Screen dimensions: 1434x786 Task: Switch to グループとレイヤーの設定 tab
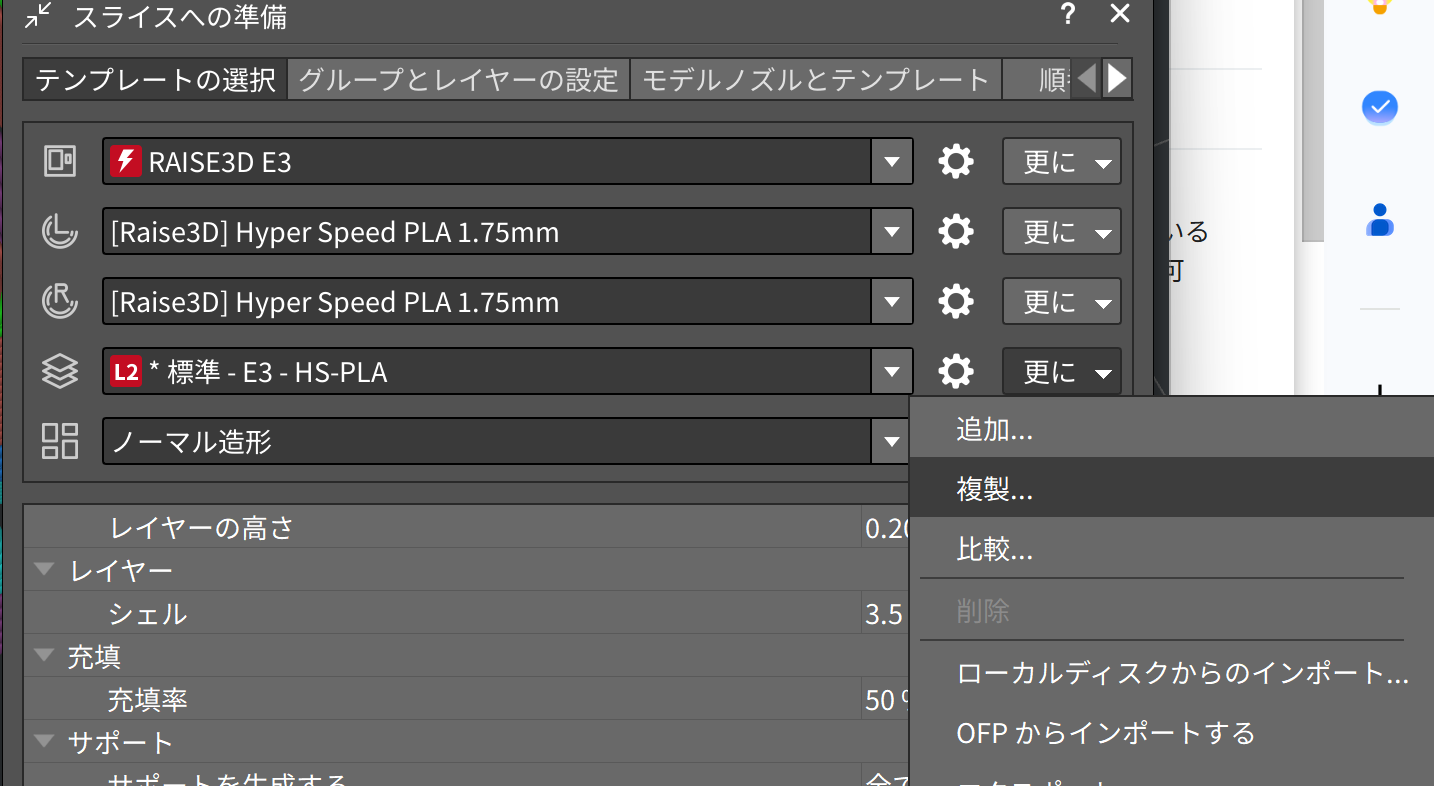(459, 79)
